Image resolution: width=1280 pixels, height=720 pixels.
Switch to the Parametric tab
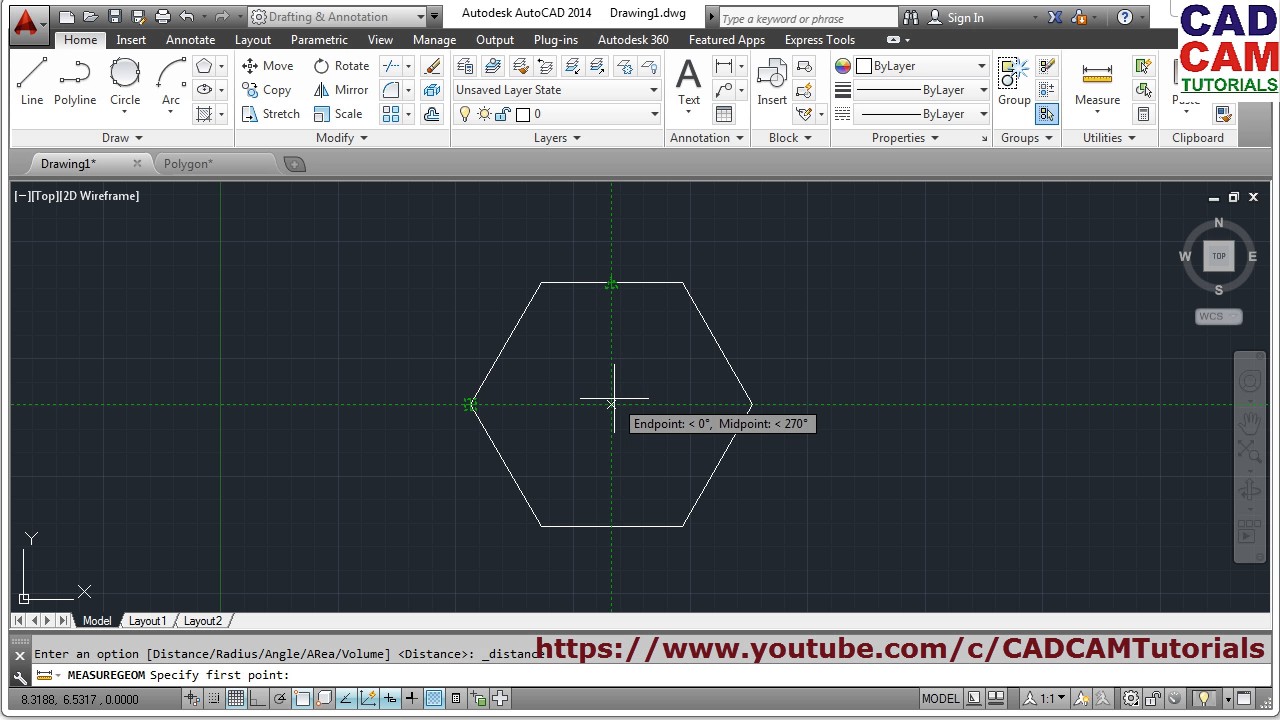pos(319,40)
